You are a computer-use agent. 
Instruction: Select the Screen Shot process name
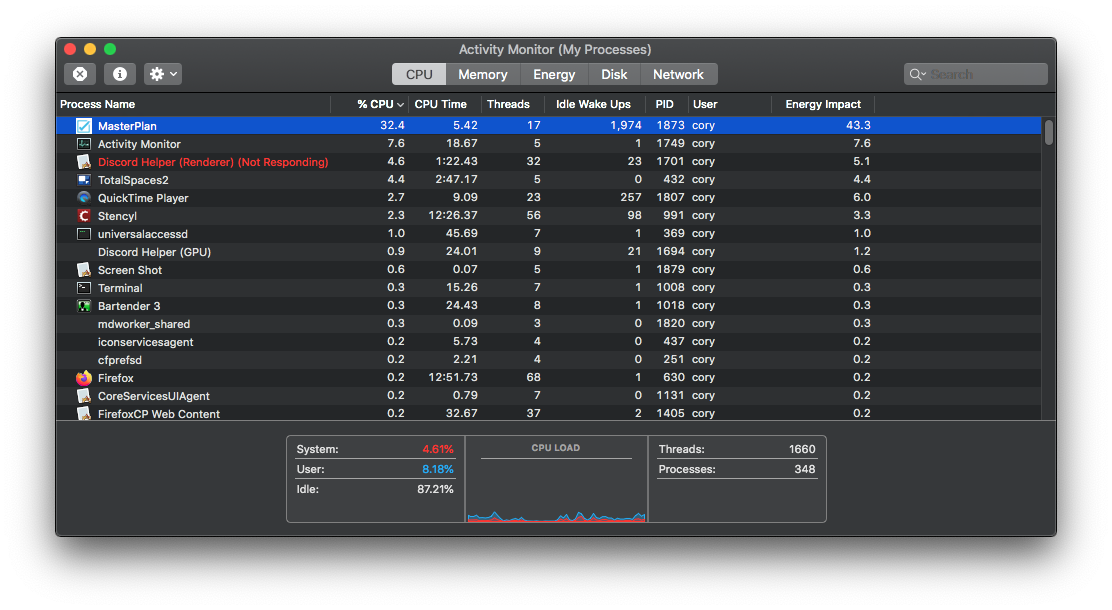click(130, 270)
